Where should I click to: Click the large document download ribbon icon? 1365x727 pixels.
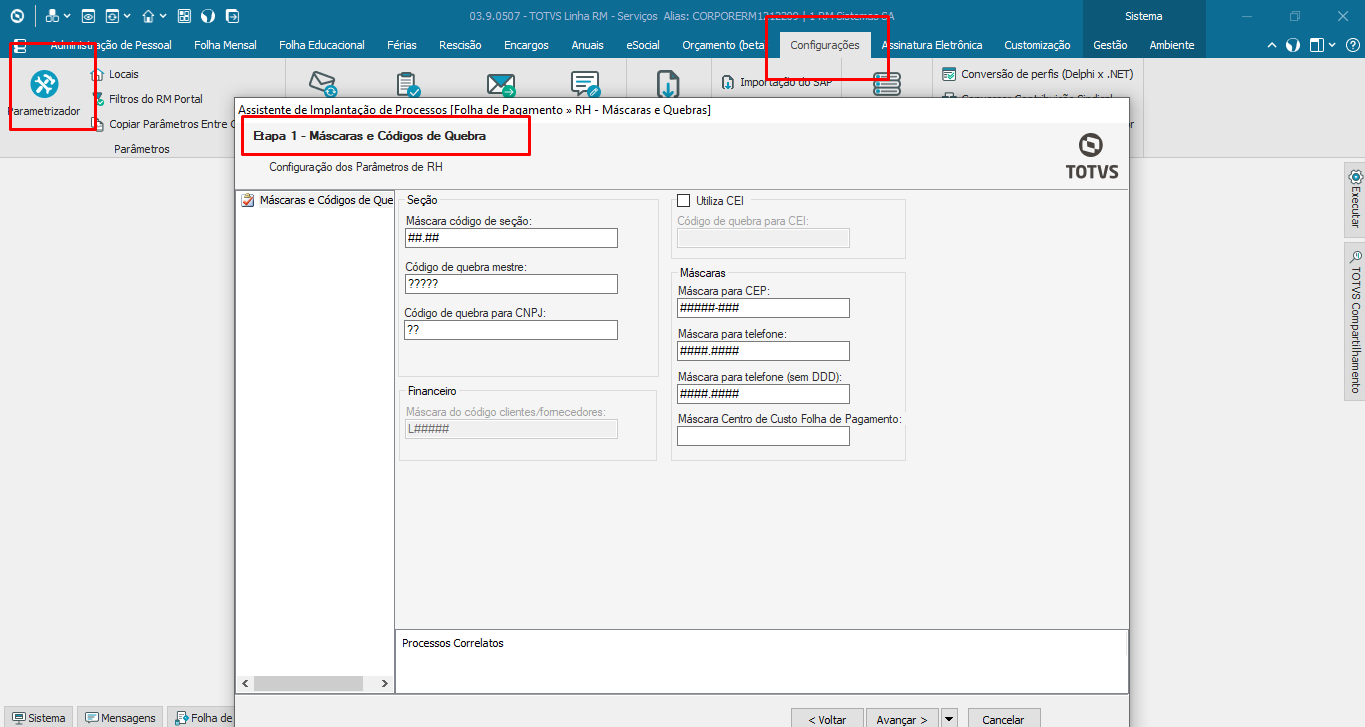pyautogui.click(x=668, y=84)
